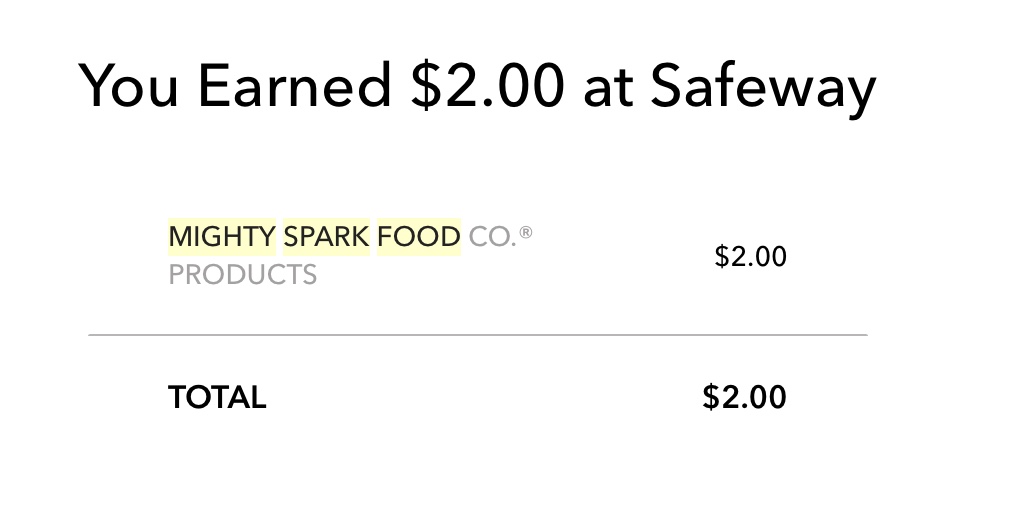Click the gray CO. text
1010x508 pixels.
tap(493, 237)
